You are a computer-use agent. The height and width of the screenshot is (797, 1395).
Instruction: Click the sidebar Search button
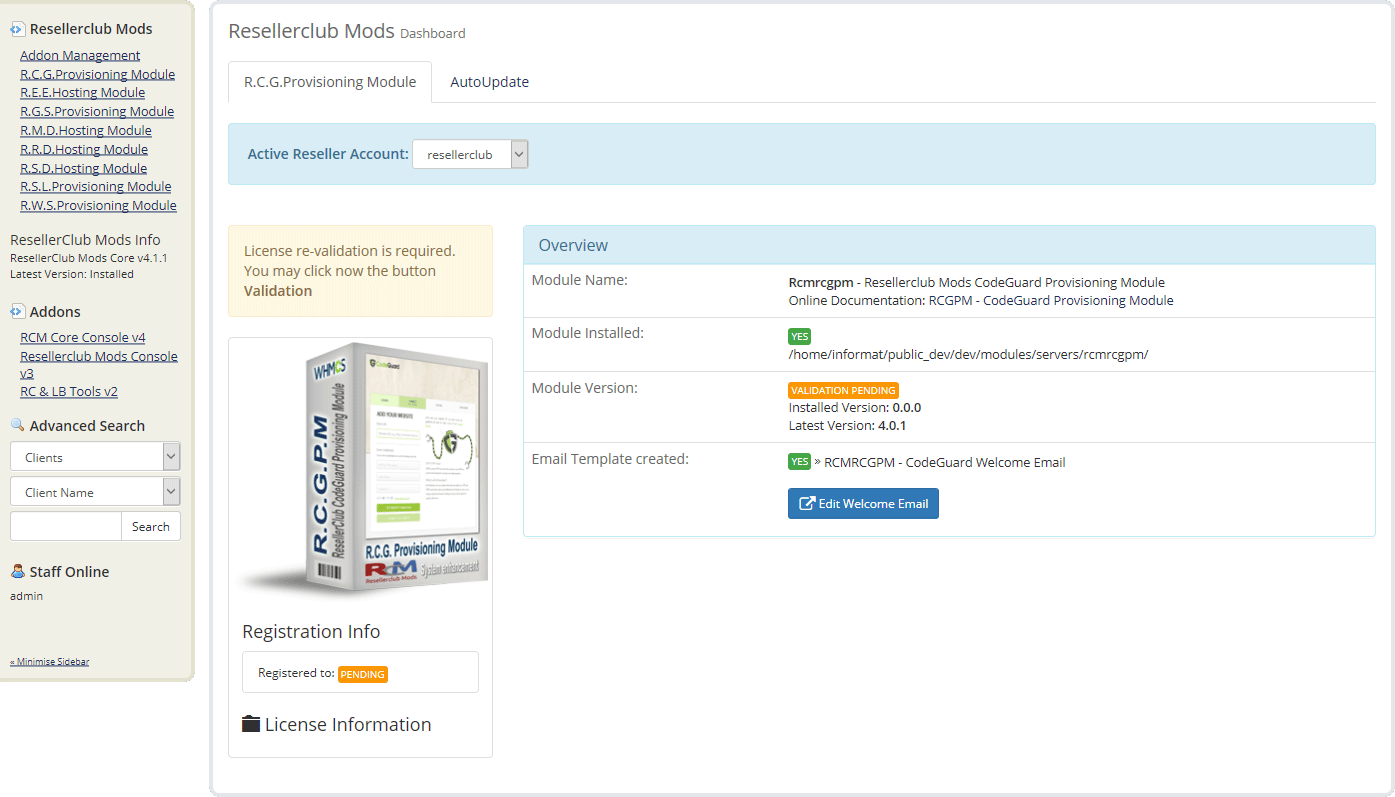pyautogui.click(x=151, y=526)
